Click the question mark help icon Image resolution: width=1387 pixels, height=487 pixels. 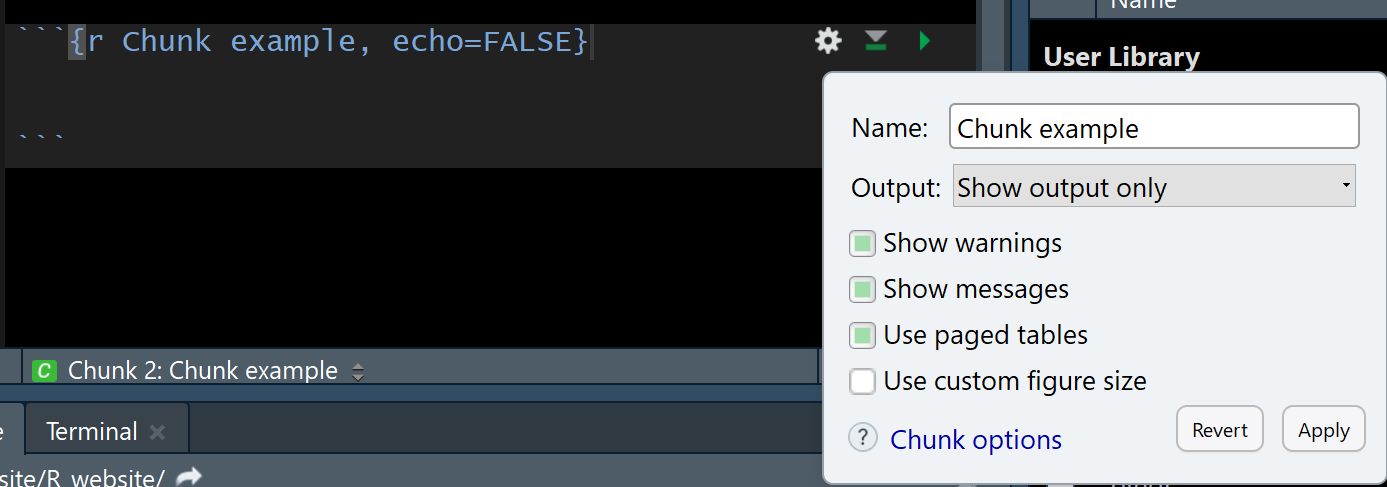863,438
